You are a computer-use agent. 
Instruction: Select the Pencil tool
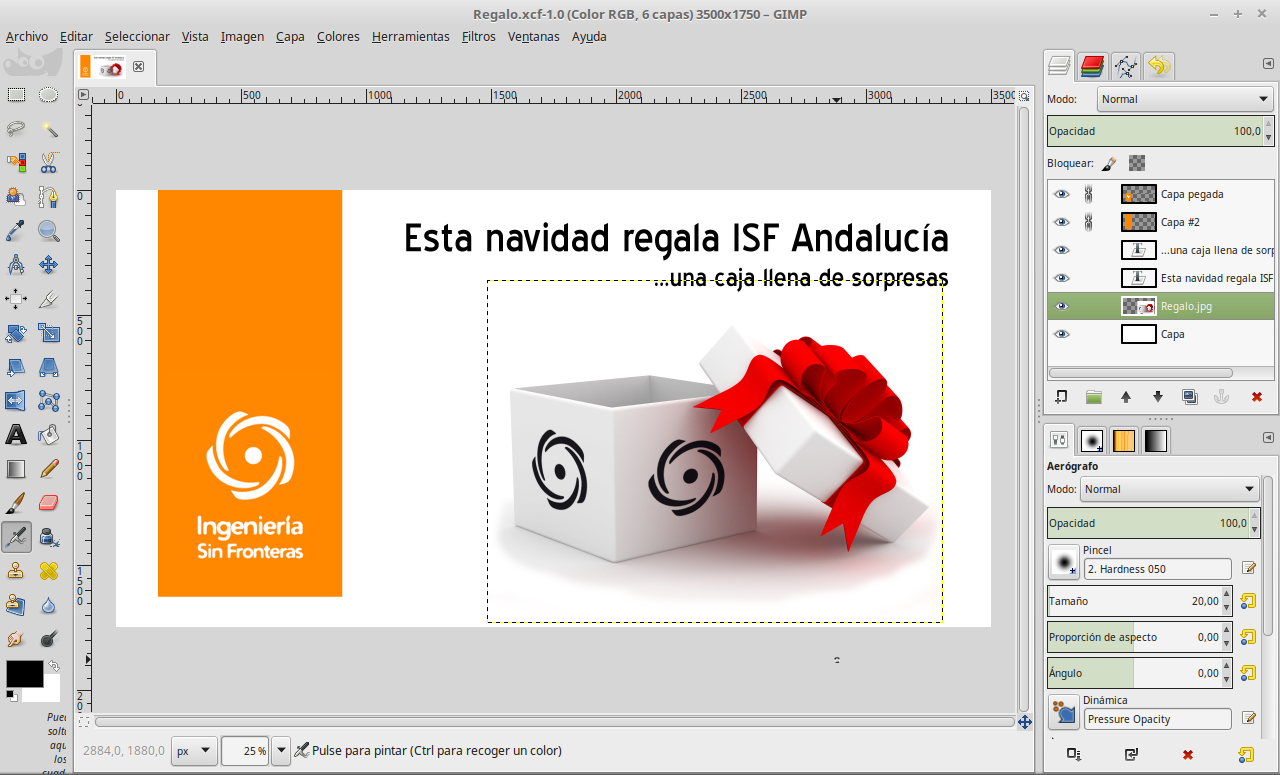coord(48,468)
